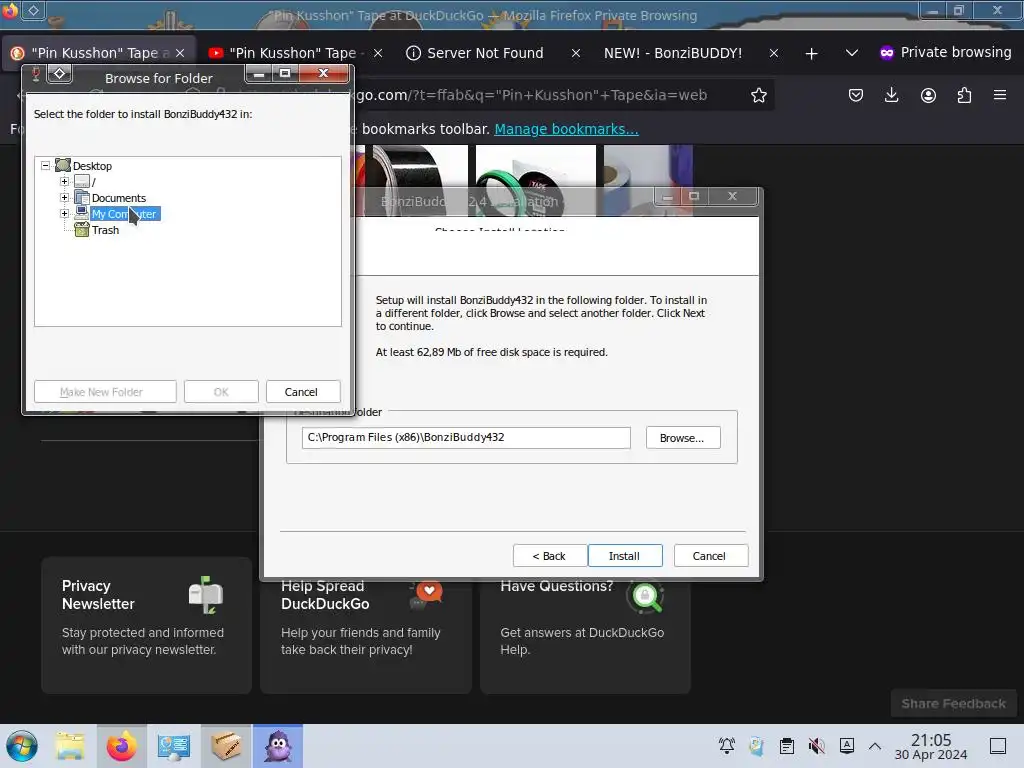Image resolution: width=1024 pixels, height=768 pixels.
Task: Select Trash in the folder tree
Action: tap(105, 230)
